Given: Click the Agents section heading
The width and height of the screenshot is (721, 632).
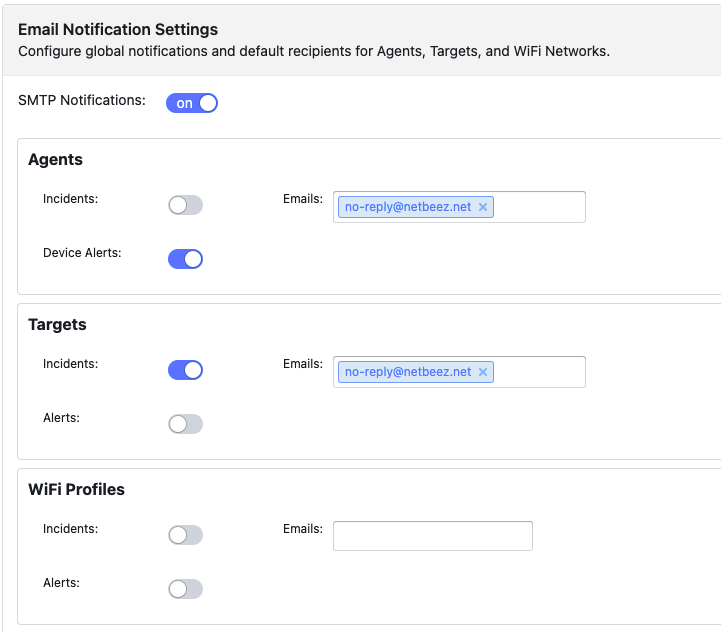Looking at the screenshot, I should click(55, 160).
